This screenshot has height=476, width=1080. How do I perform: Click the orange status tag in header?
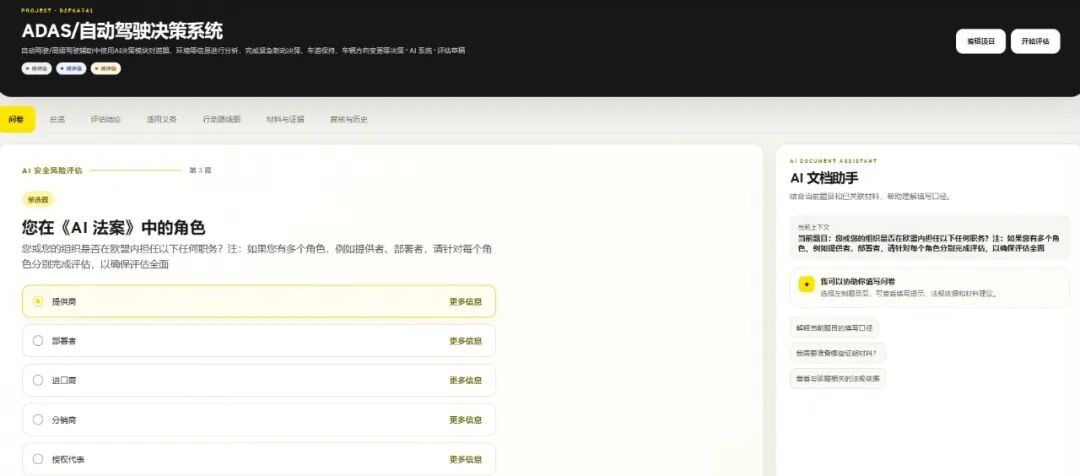coord(106,68)
